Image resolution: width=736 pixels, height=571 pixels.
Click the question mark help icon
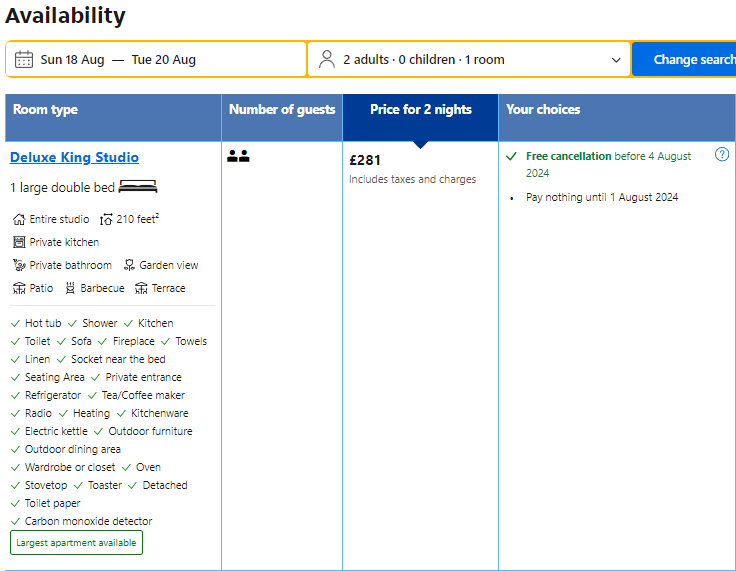(721, 154)
